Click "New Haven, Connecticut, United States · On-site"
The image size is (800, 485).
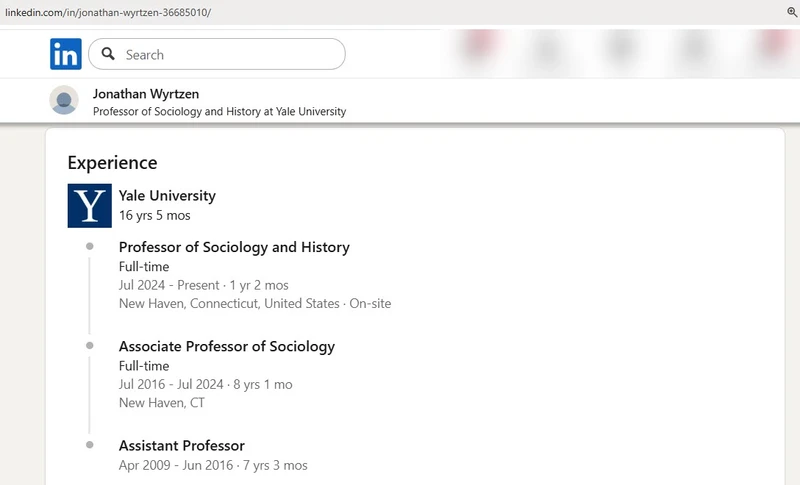255,303
